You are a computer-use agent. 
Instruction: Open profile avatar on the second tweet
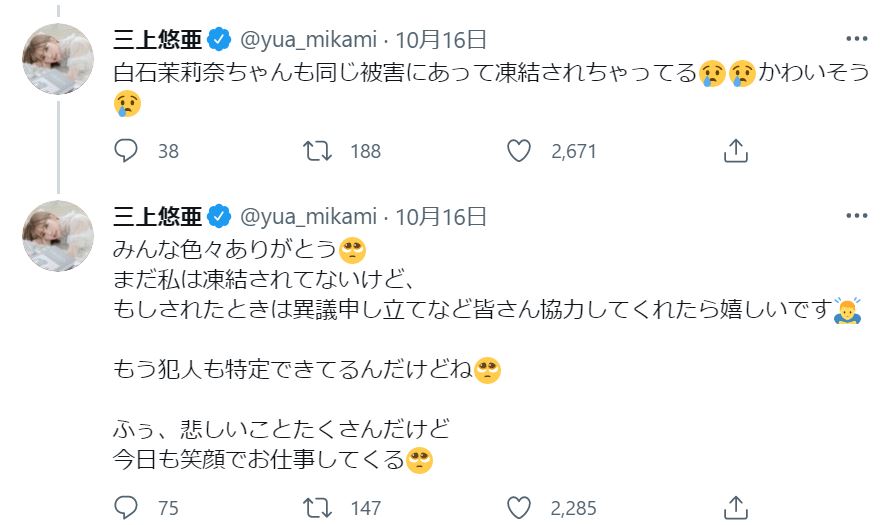pos(58,236)
